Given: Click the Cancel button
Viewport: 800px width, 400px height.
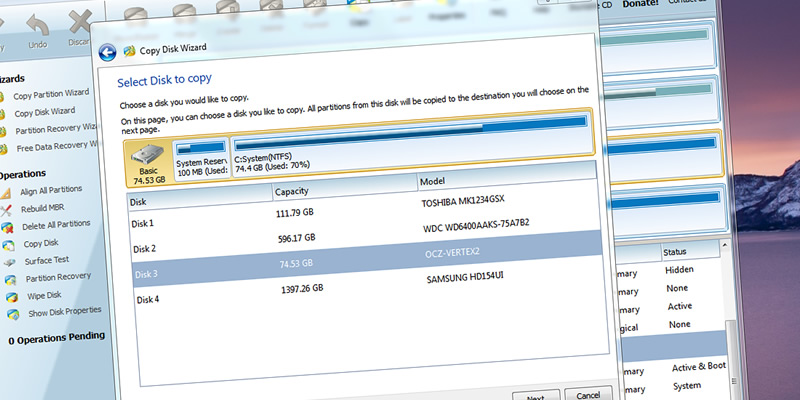Looking at the screenshot, I should (588, 394).
